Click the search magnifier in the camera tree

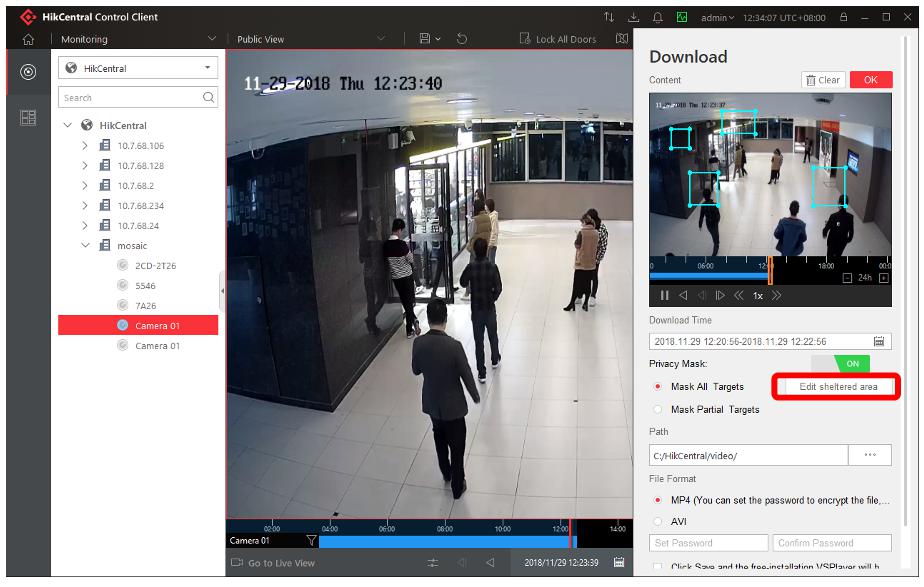pyautogui.click(x=208, y=98)
